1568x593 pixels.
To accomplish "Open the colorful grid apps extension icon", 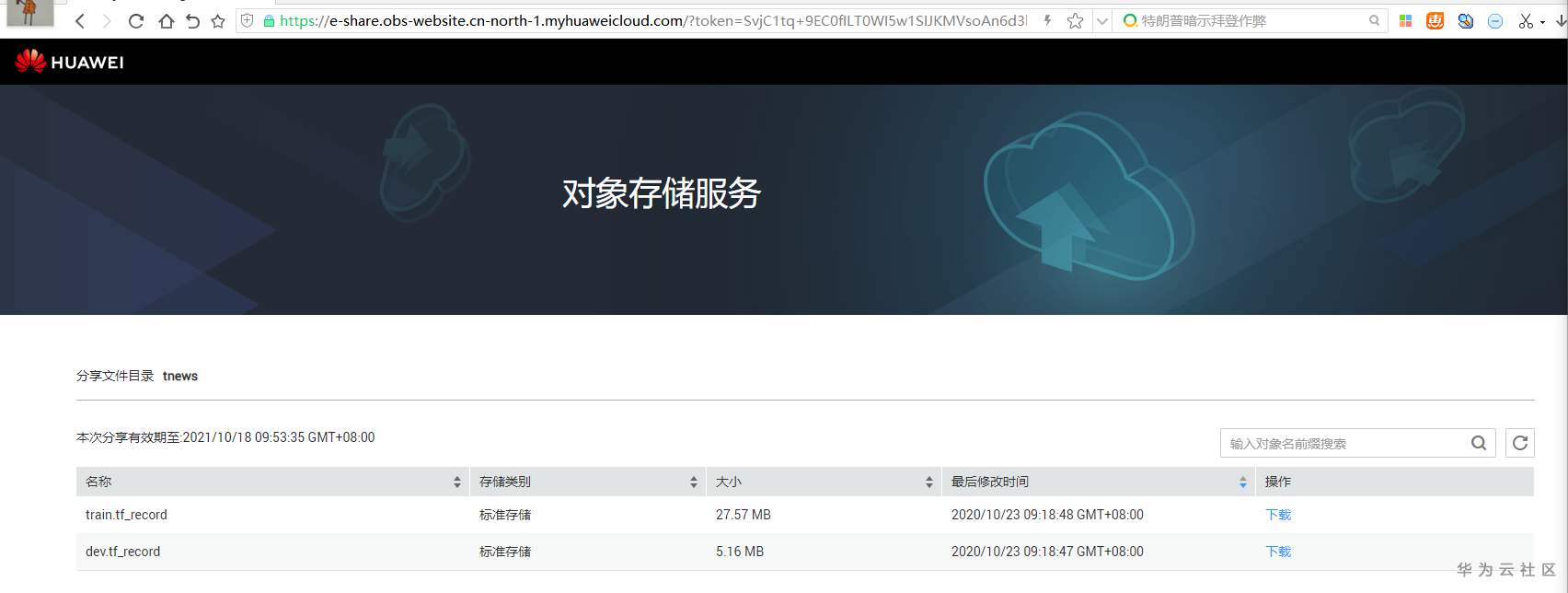I will point(1405,20).
